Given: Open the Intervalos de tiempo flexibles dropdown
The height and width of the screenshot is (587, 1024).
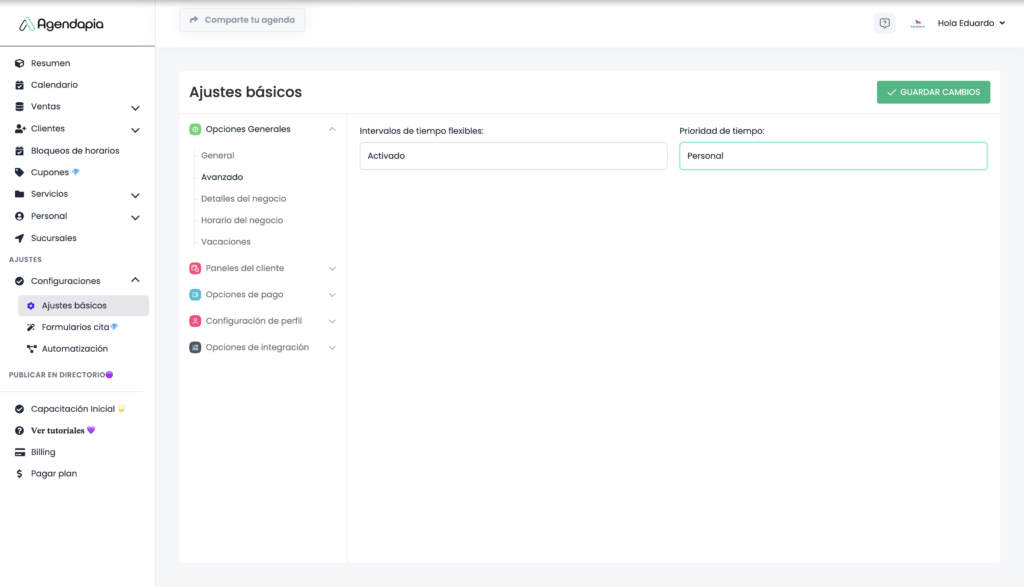Looking at the screenshot, I should (513, 156).
